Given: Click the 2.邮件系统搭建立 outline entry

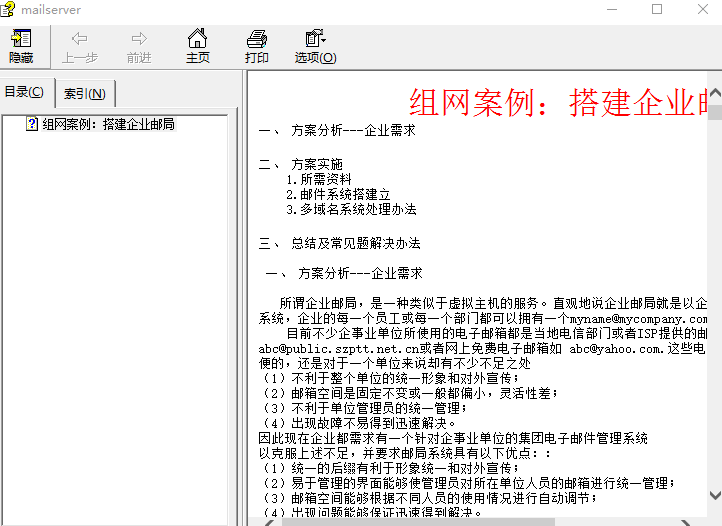Looking at the screenshot, I should 337,195.
